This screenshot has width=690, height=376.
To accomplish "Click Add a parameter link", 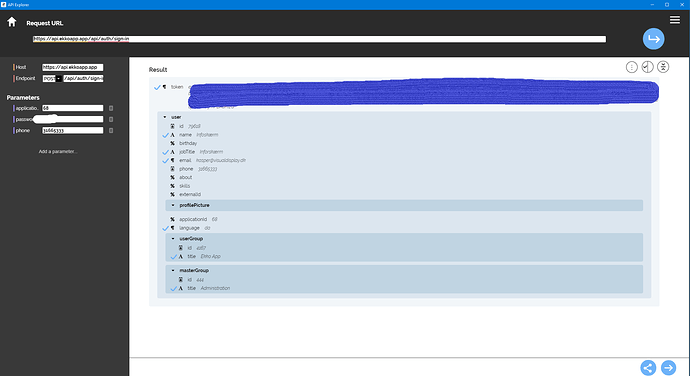I will [x=58, y=151].
